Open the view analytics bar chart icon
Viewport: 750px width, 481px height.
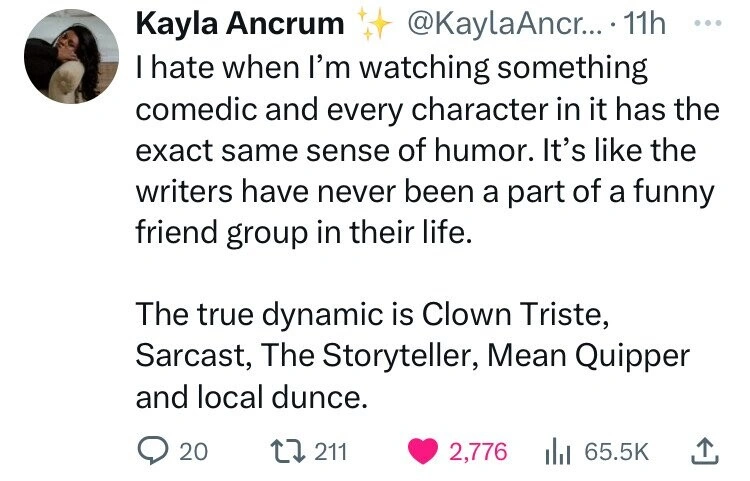(x=564, y=450)
